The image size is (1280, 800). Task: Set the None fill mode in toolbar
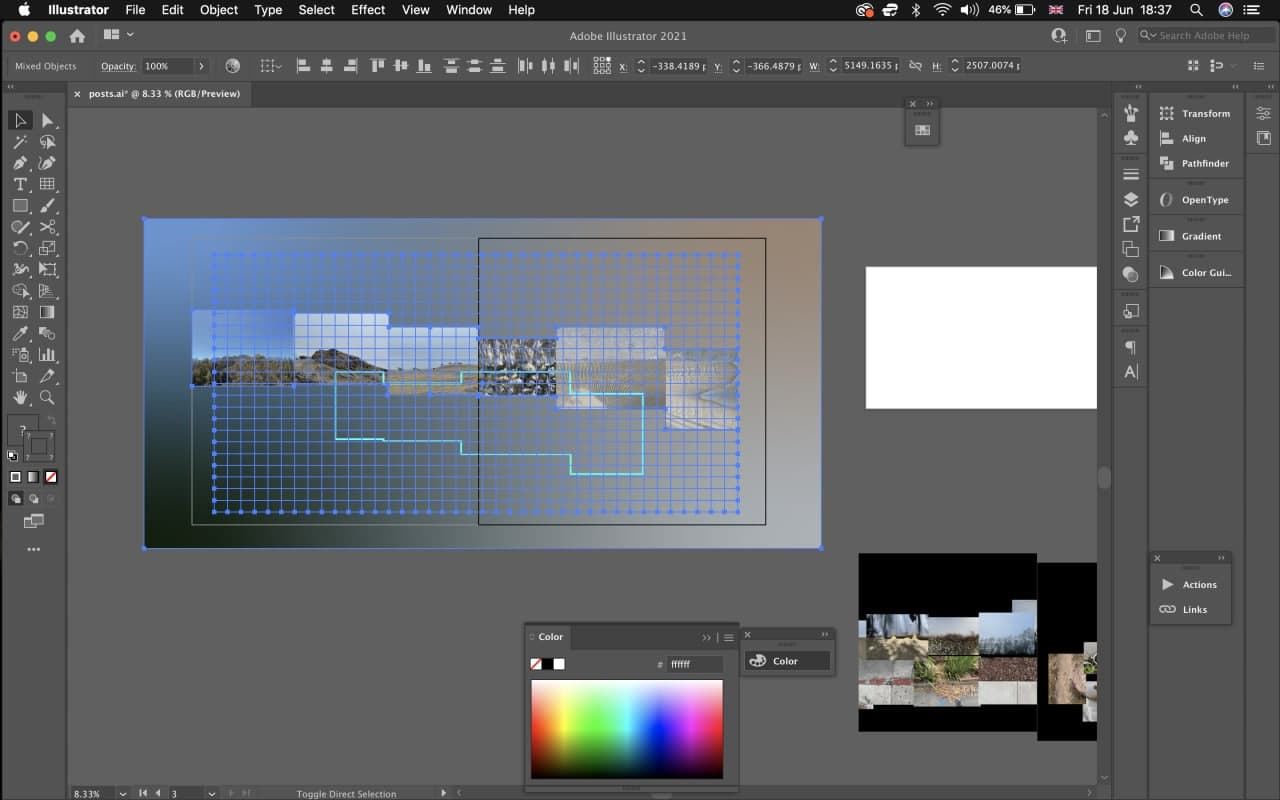pyautogui.click(x=51, y=477)
